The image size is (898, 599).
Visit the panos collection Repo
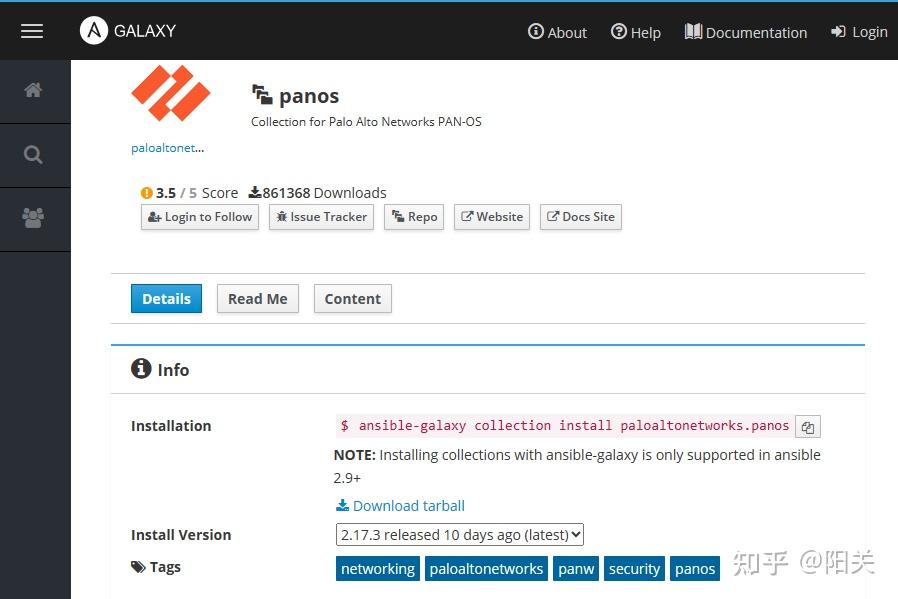click(x=413, y=217)
